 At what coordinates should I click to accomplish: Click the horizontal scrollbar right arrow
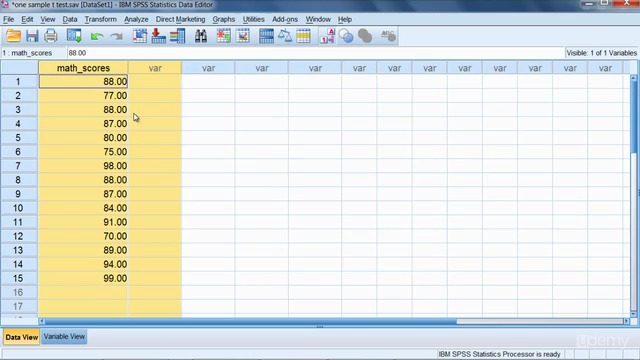pyautogui.click(x=627, y=321)
